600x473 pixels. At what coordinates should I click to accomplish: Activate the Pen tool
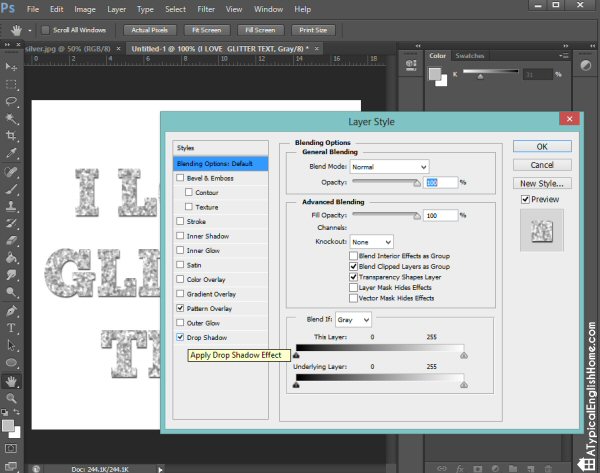11,310
